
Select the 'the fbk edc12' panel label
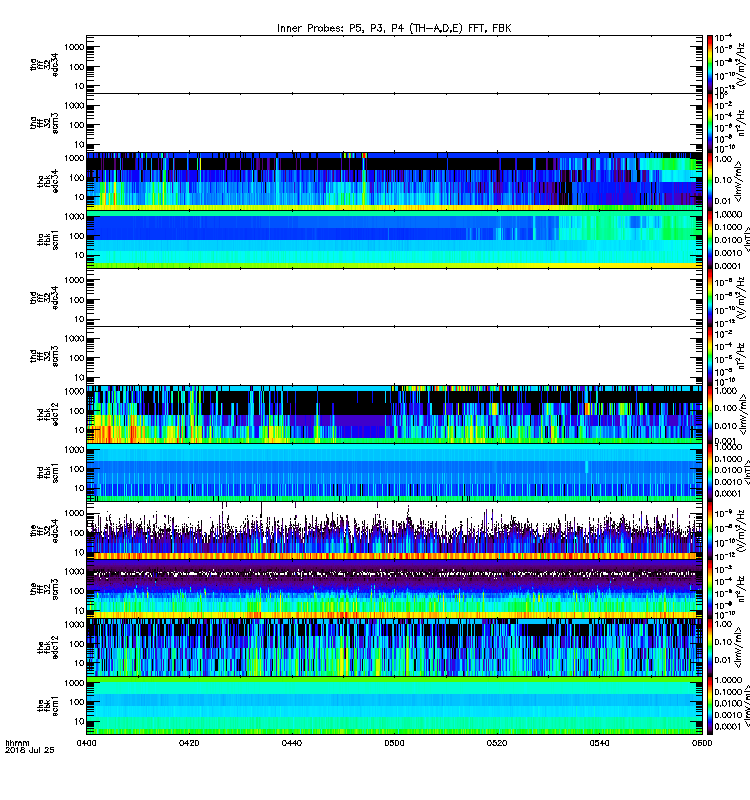pyautogui.click(x=48, y=647)
